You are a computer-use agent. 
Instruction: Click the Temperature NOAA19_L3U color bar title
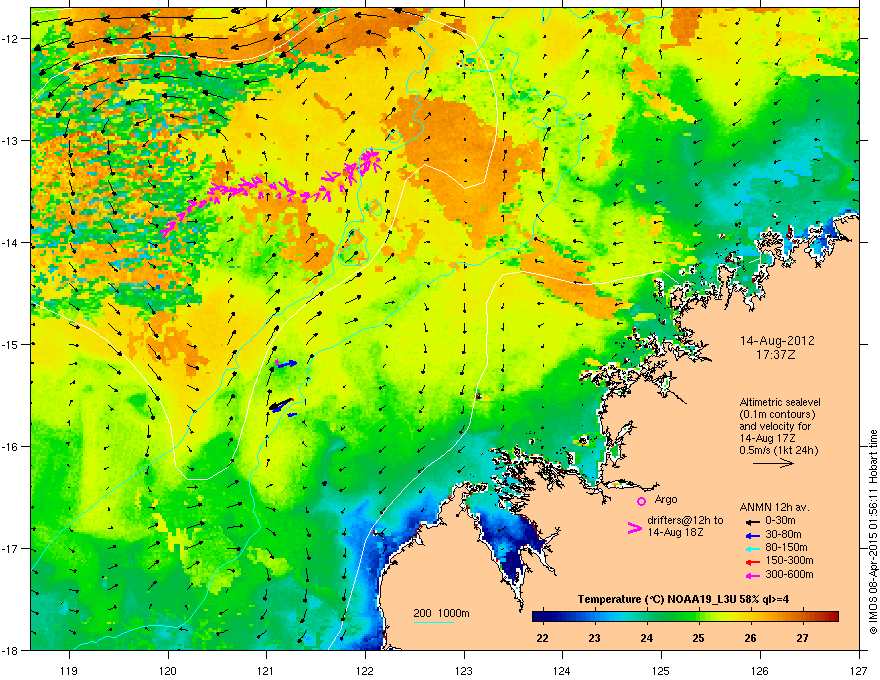(x=683, y=599)
